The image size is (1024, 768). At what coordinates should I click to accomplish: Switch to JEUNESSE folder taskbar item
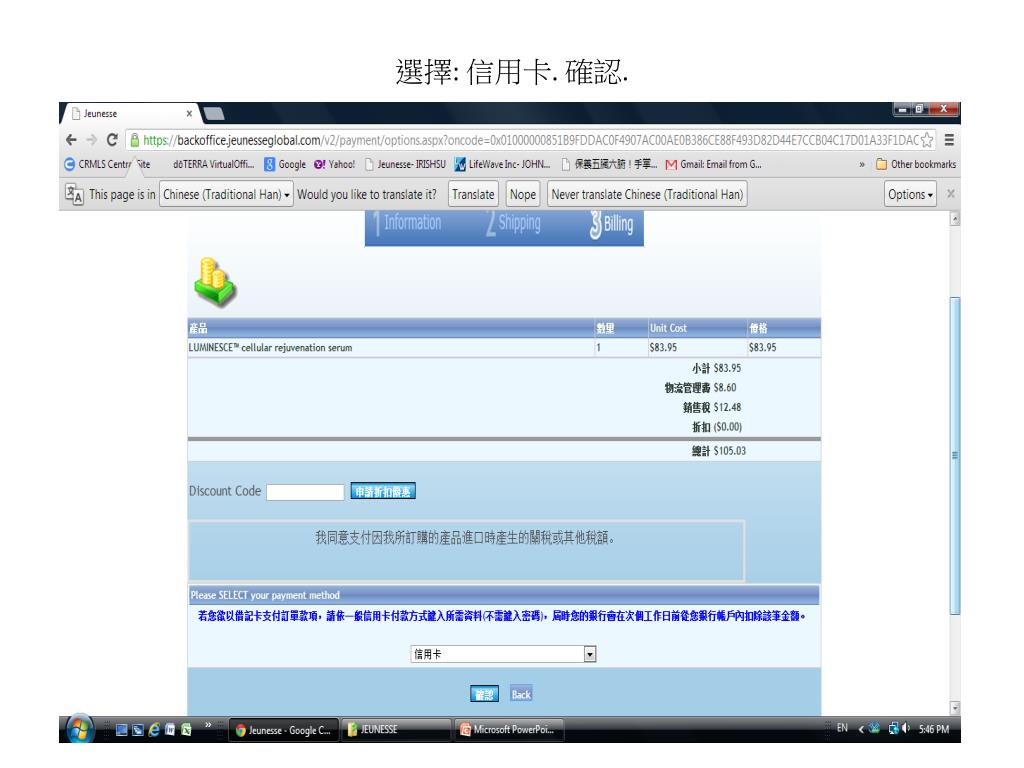tap(396, 730)
